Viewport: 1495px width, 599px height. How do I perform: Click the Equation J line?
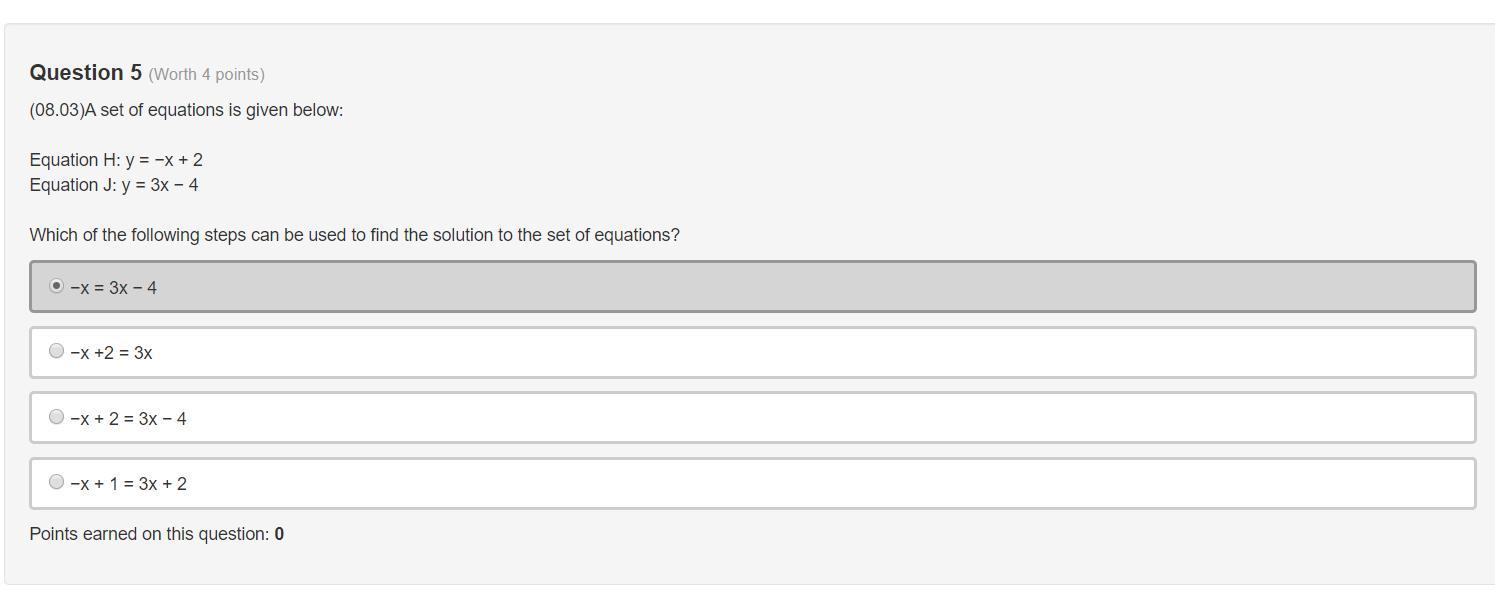coord(114,185)
